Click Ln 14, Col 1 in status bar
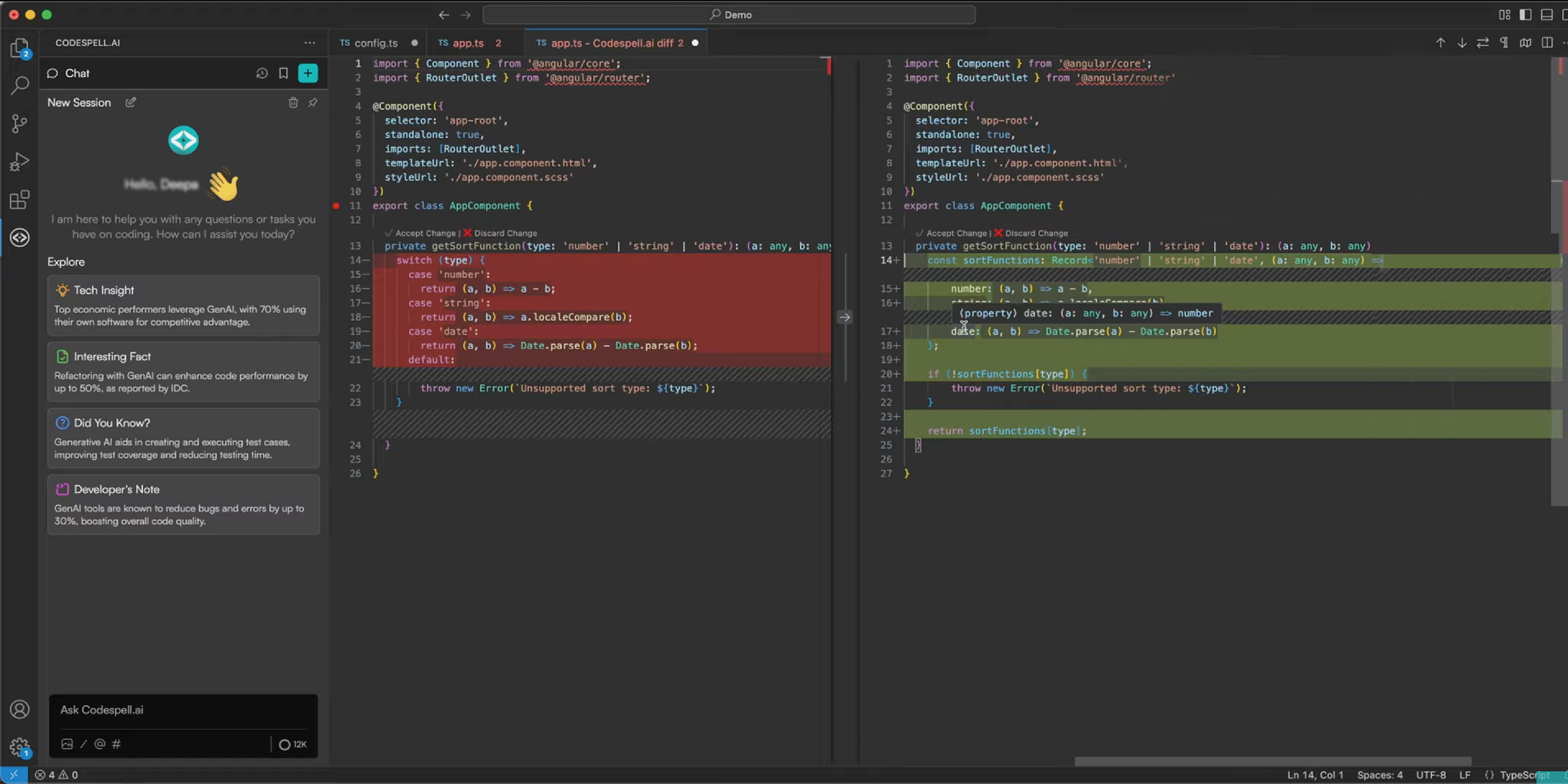This screenshot has width=1568, height=784. point(1315,775)
